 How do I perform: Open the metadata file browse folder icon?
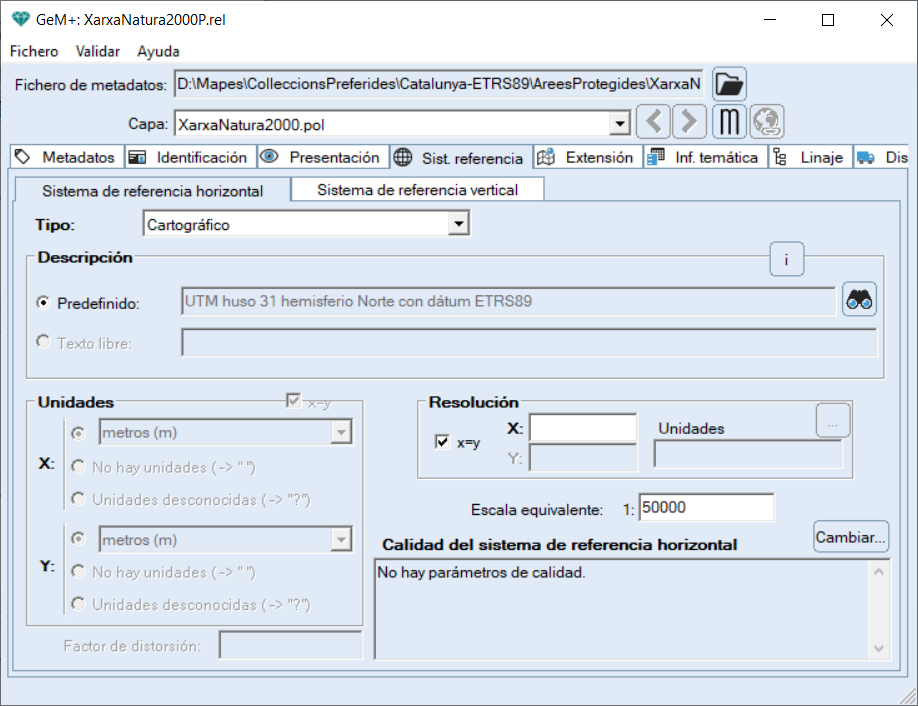point(730,84)
